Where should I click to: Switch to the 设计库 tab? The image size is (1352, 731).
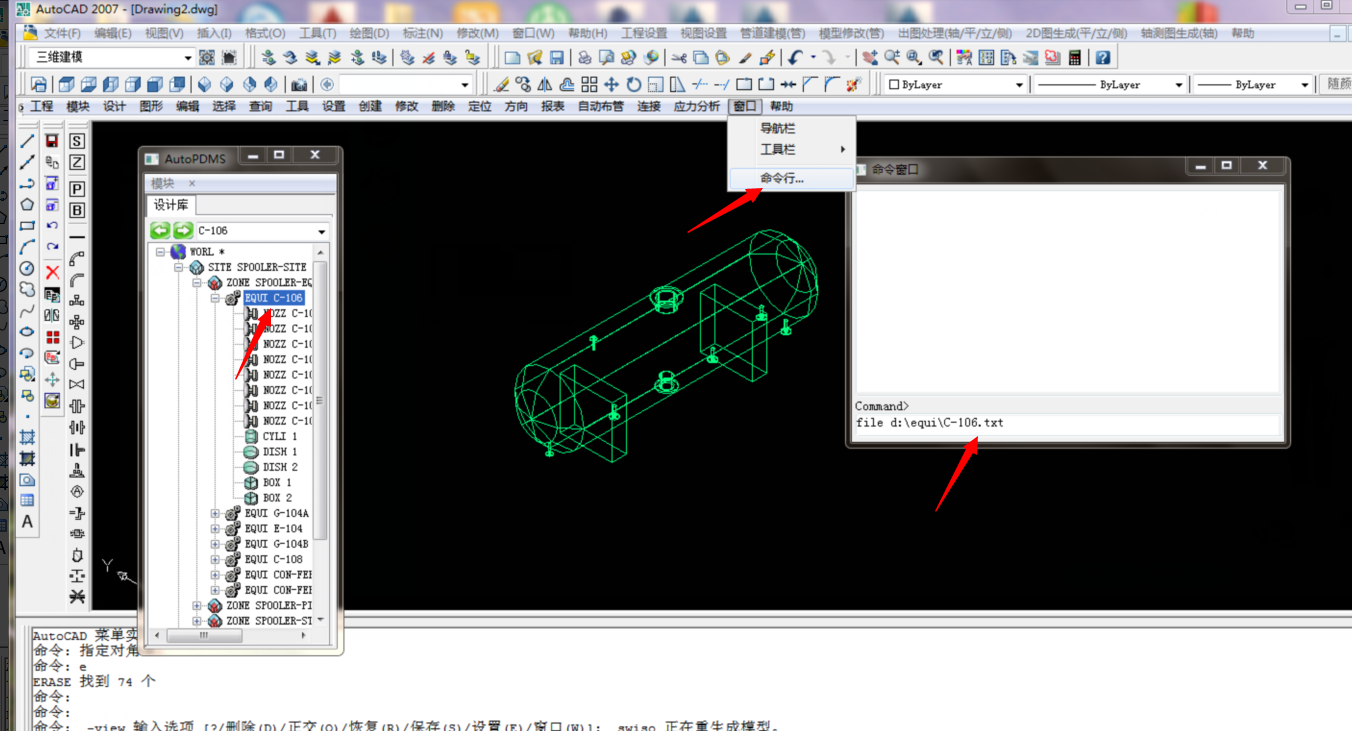[170, 205]
